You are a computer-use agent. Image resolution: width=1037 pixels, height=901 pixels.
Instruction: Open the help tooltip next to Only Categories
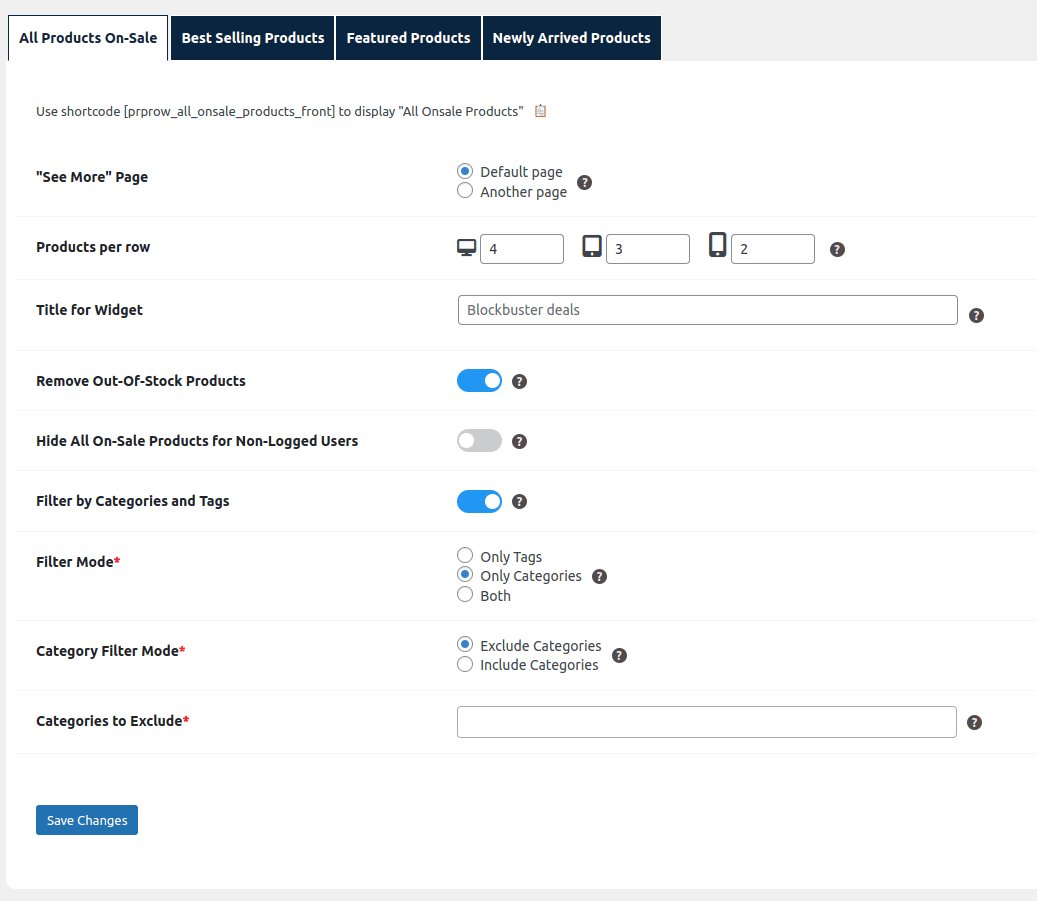pyautogui.click(x=599, y=576)
